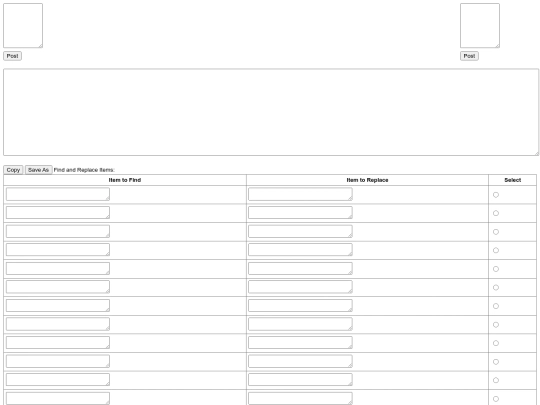Focus the small text area above the left Post button
The image size is (540, 405).
(23, 25)
